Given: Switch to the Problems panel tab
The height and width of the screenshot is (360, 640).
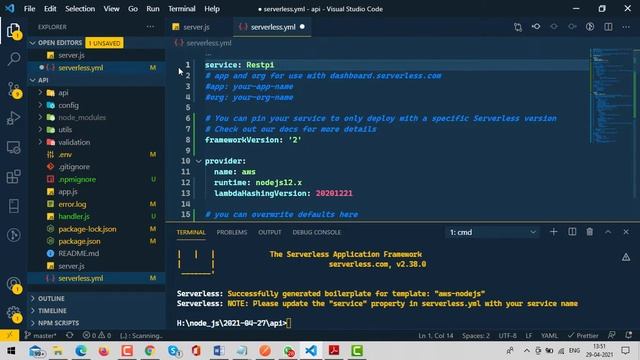Looking at the screenshot, I should (x=232, y=232).
